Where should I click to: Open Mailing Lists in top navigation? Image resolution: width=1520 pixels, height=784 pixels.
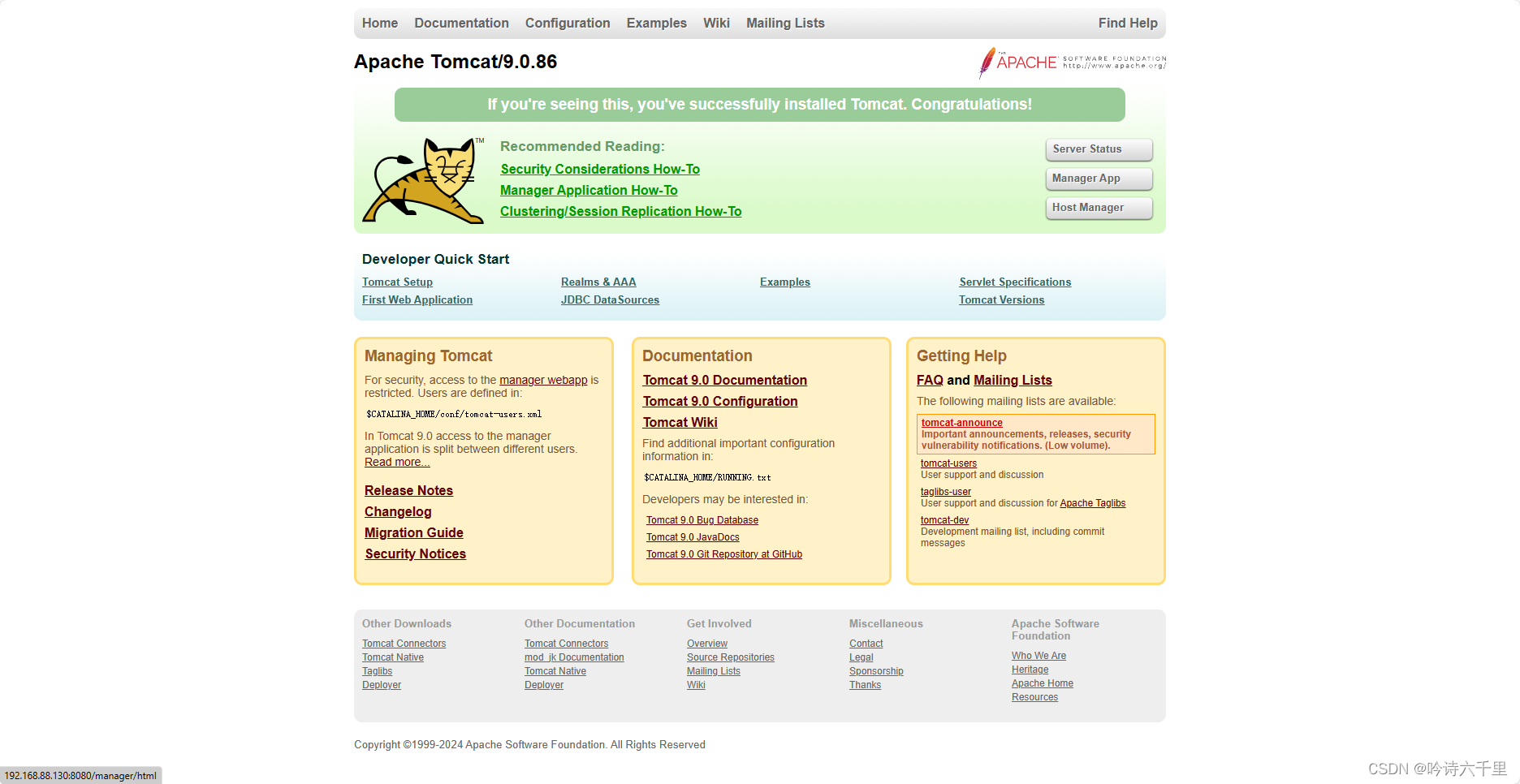pyautogui.click(x=785, y=23)
